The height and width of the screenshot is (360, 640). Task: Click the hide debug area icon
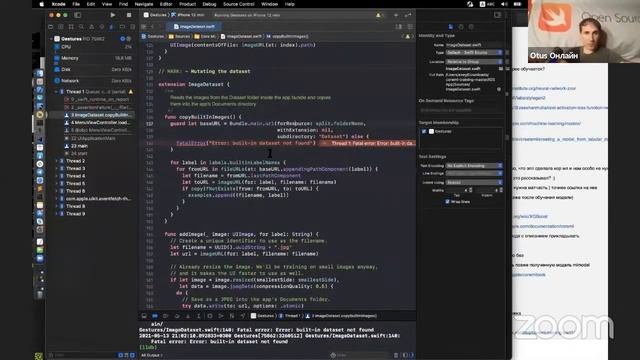pyautogui.click(x=144, y=316)
